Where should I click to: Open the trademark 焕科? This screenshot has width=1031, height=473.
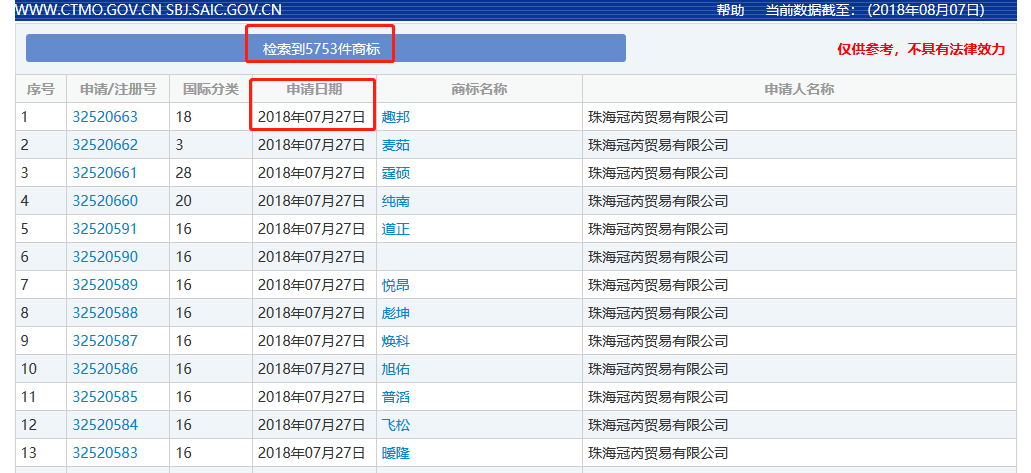tap(396, 341)
